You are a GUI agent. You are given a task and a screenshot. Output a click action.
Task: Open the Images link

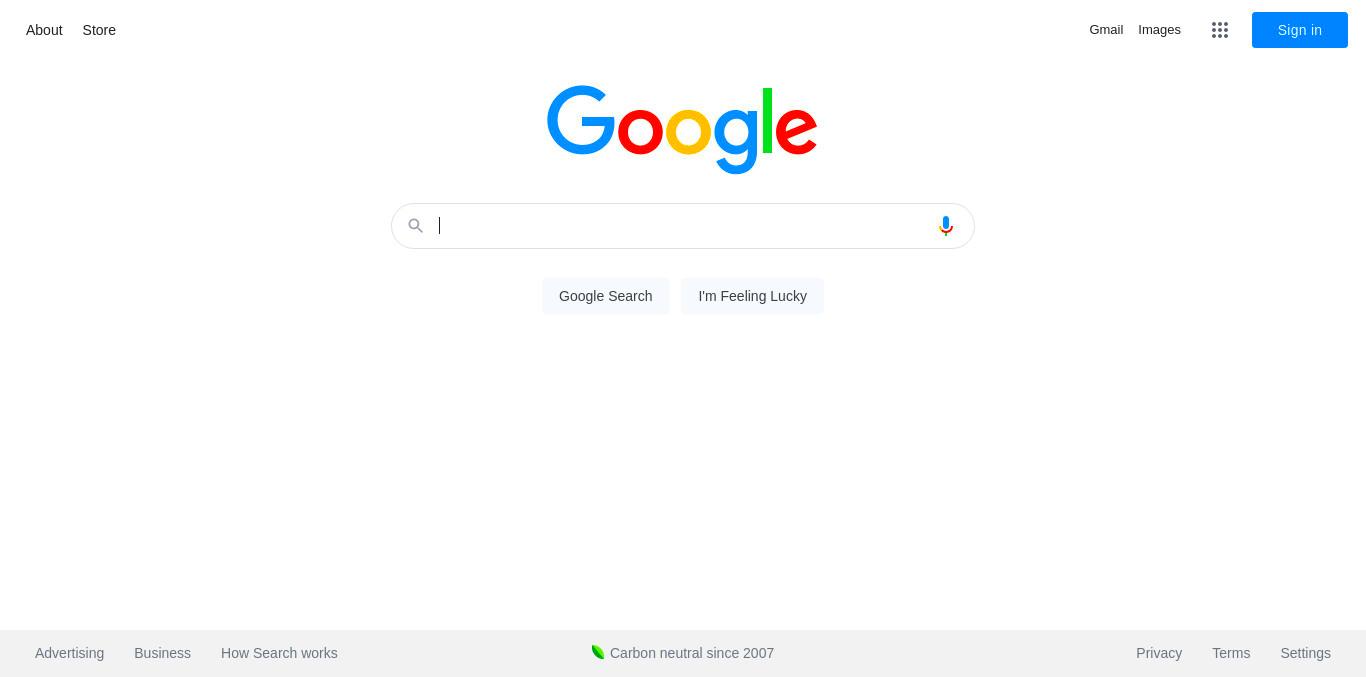tap(1159, 30)
